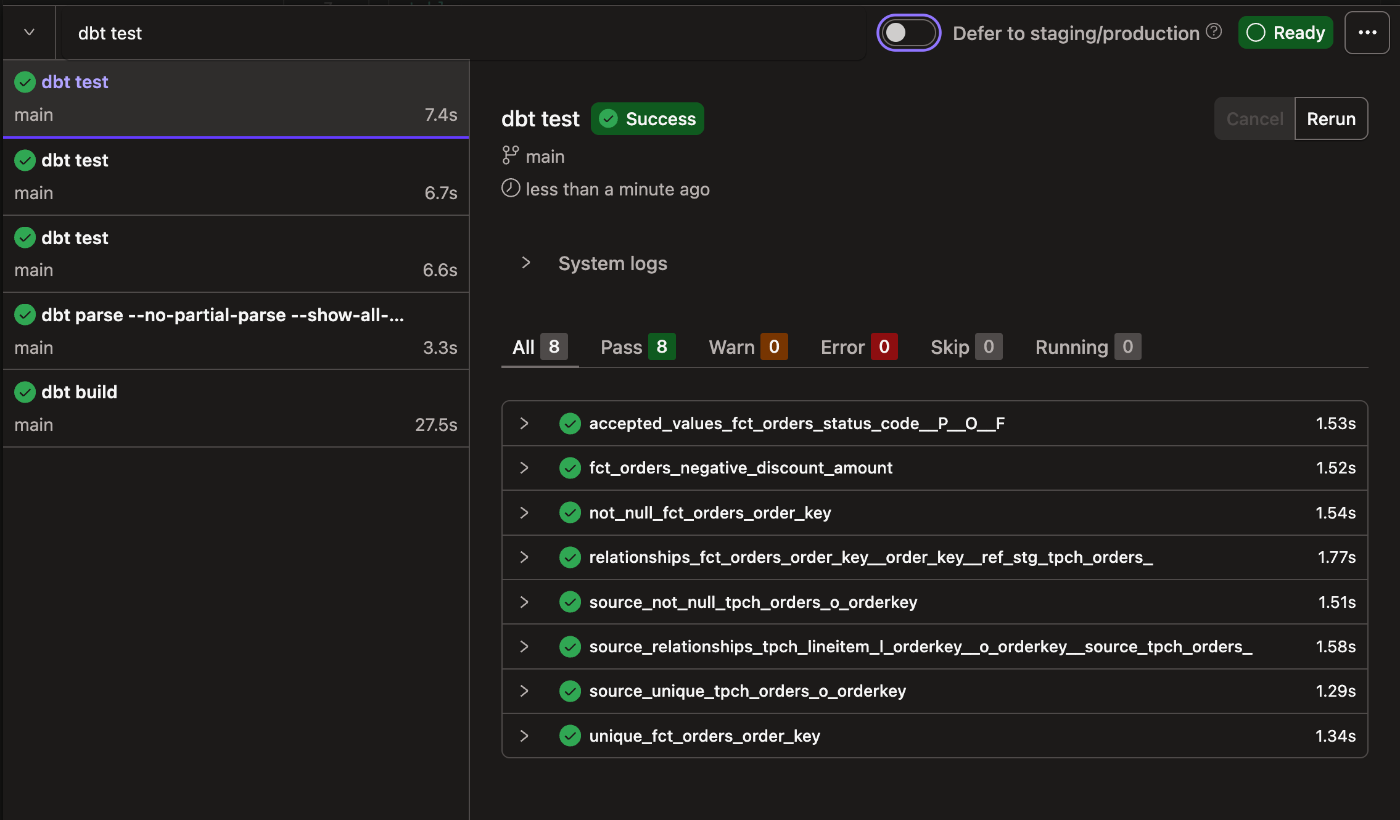Click the 1.29s duration value

tap(1336, 691)
